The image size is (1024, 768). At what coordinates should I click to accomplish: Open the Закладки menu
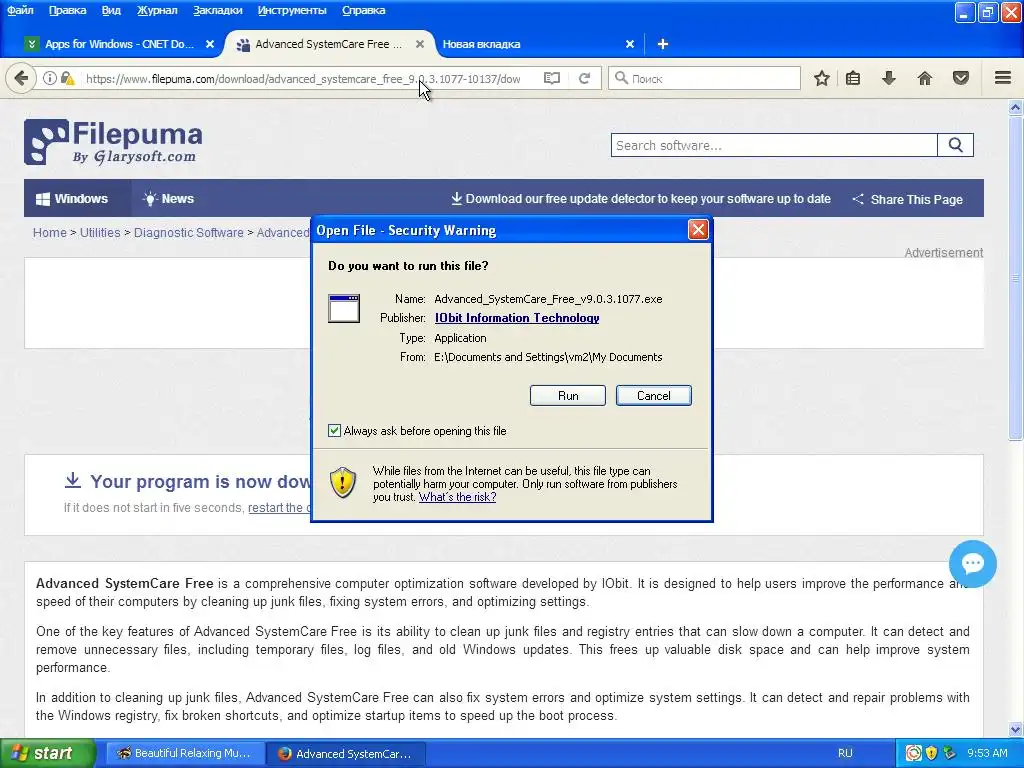[x=217, y=10]
